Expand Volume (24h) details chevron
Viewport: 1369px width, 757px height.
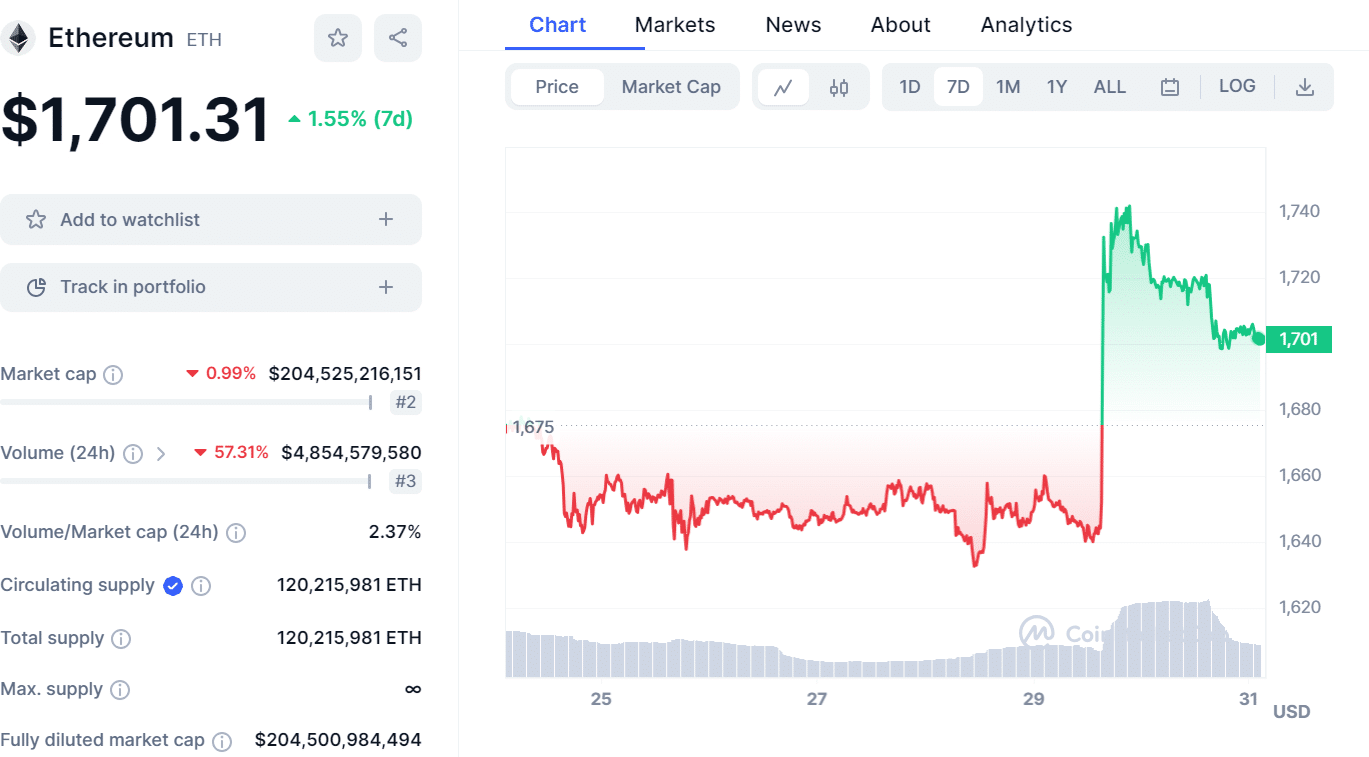(161, 454)
